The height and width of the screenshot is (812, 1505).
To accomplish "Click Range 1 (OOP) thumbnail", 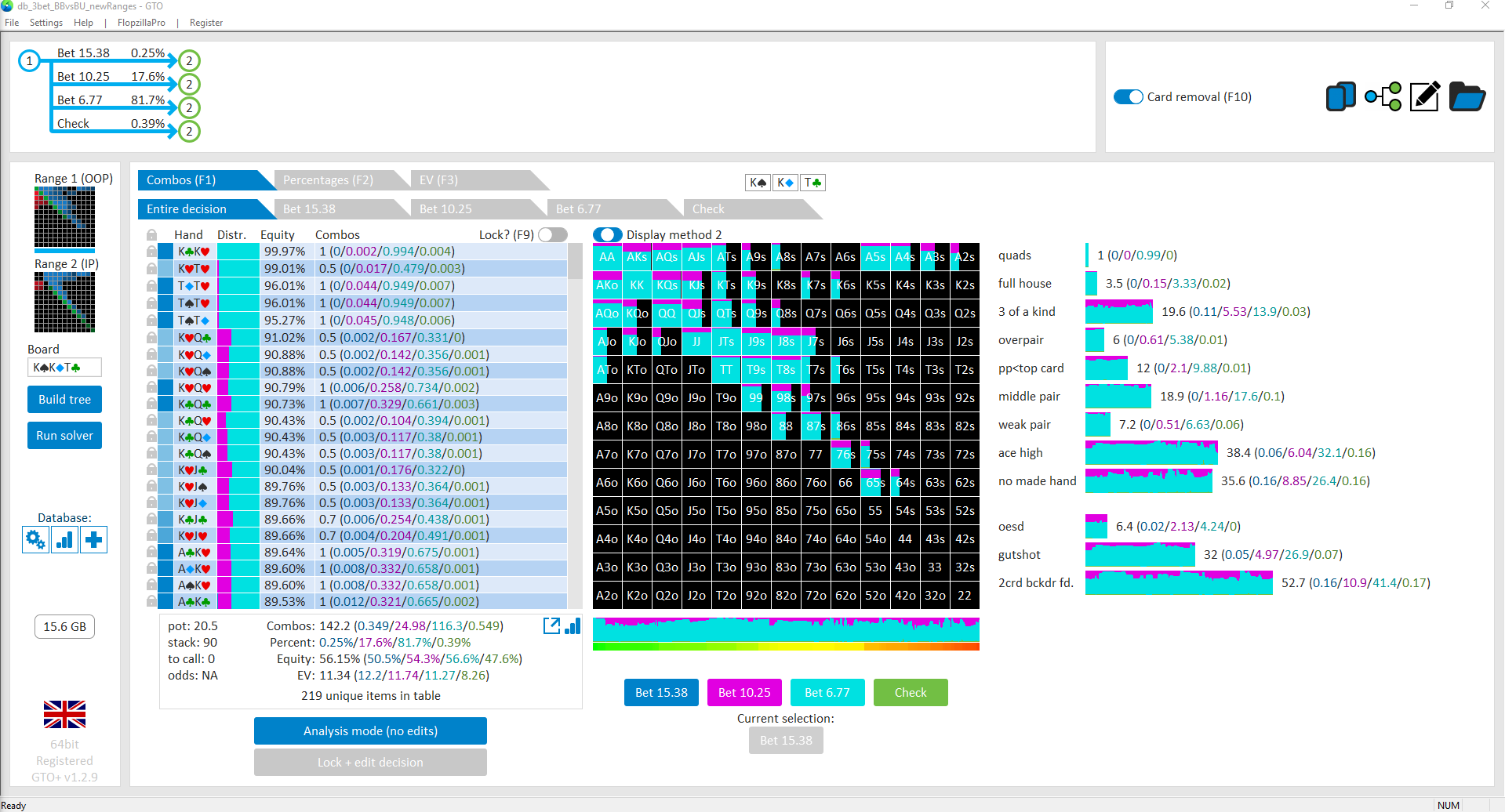I will click(64, 219).
